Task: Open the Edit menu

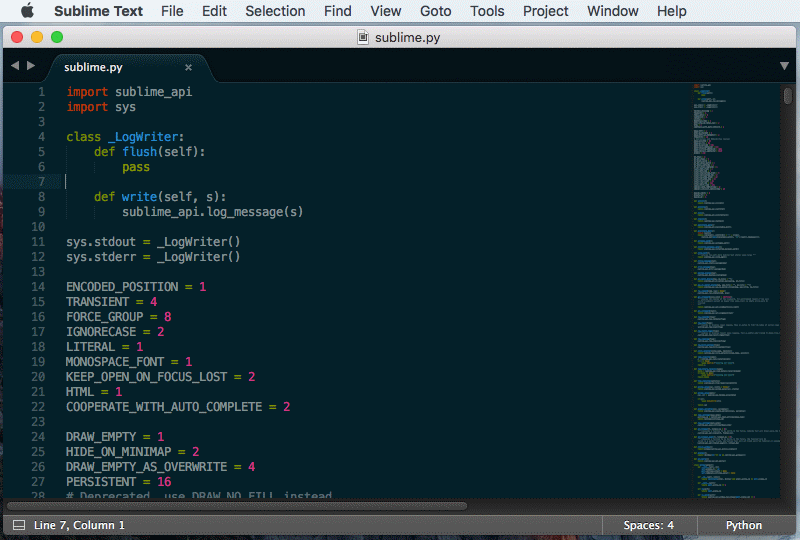Action: [x=214, y=11]
